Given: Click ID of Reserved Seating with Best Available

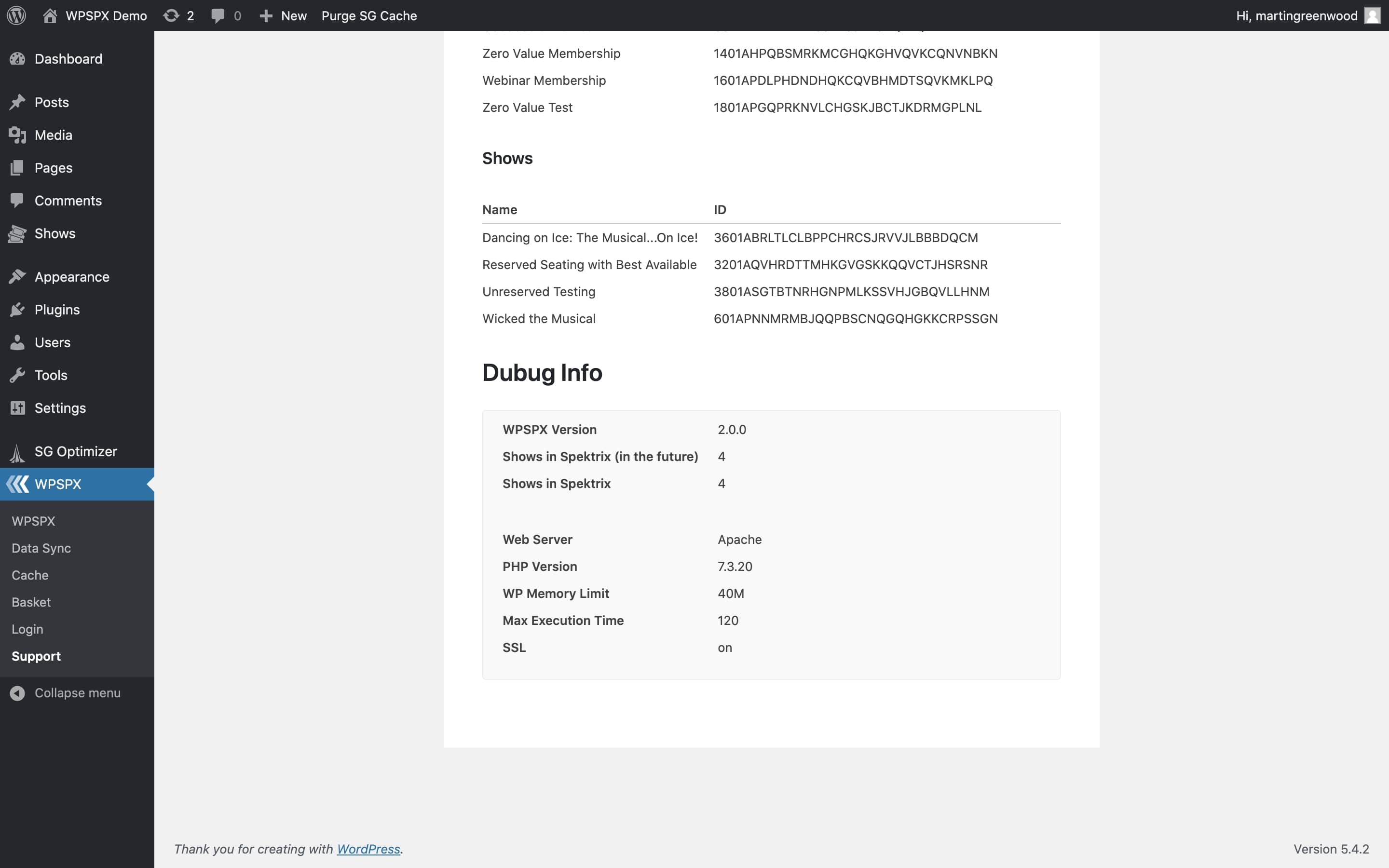Looking at the screenshot, I should (851, 265).
